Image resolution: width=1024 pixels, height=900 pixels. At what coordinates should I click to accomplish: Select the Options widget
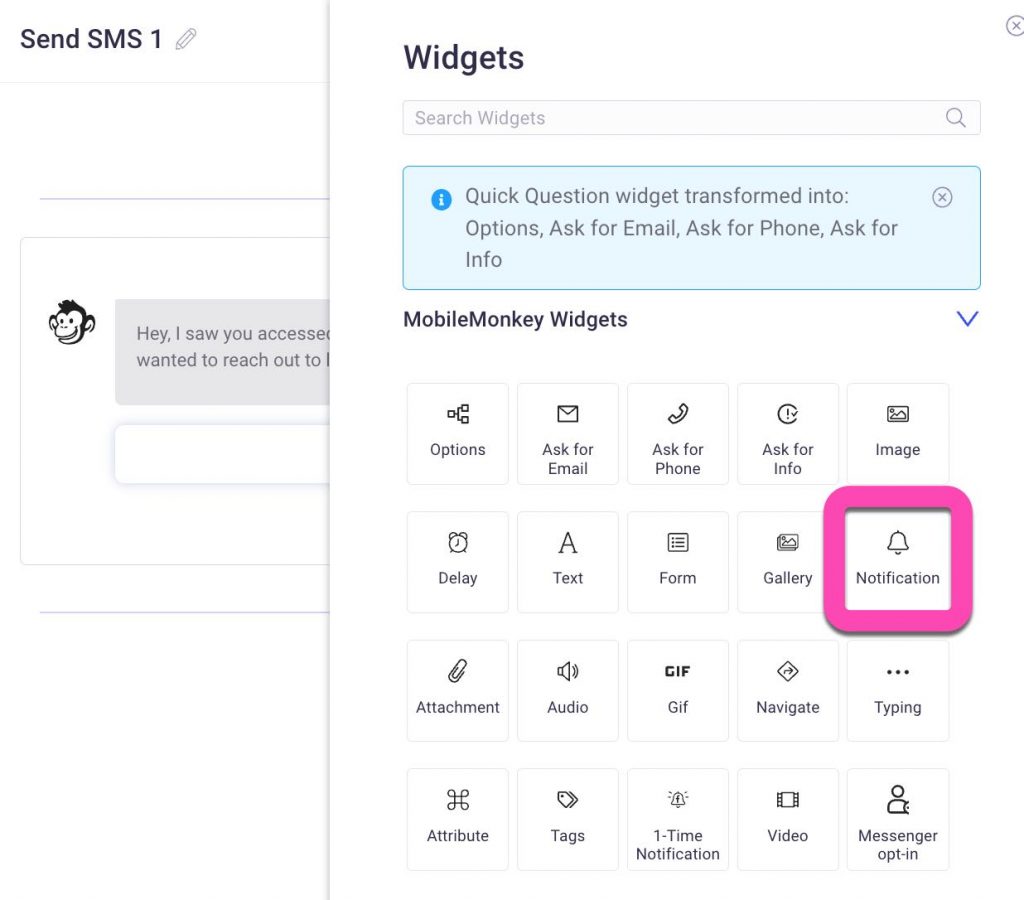pyautogui.click(x=458, y=433)
